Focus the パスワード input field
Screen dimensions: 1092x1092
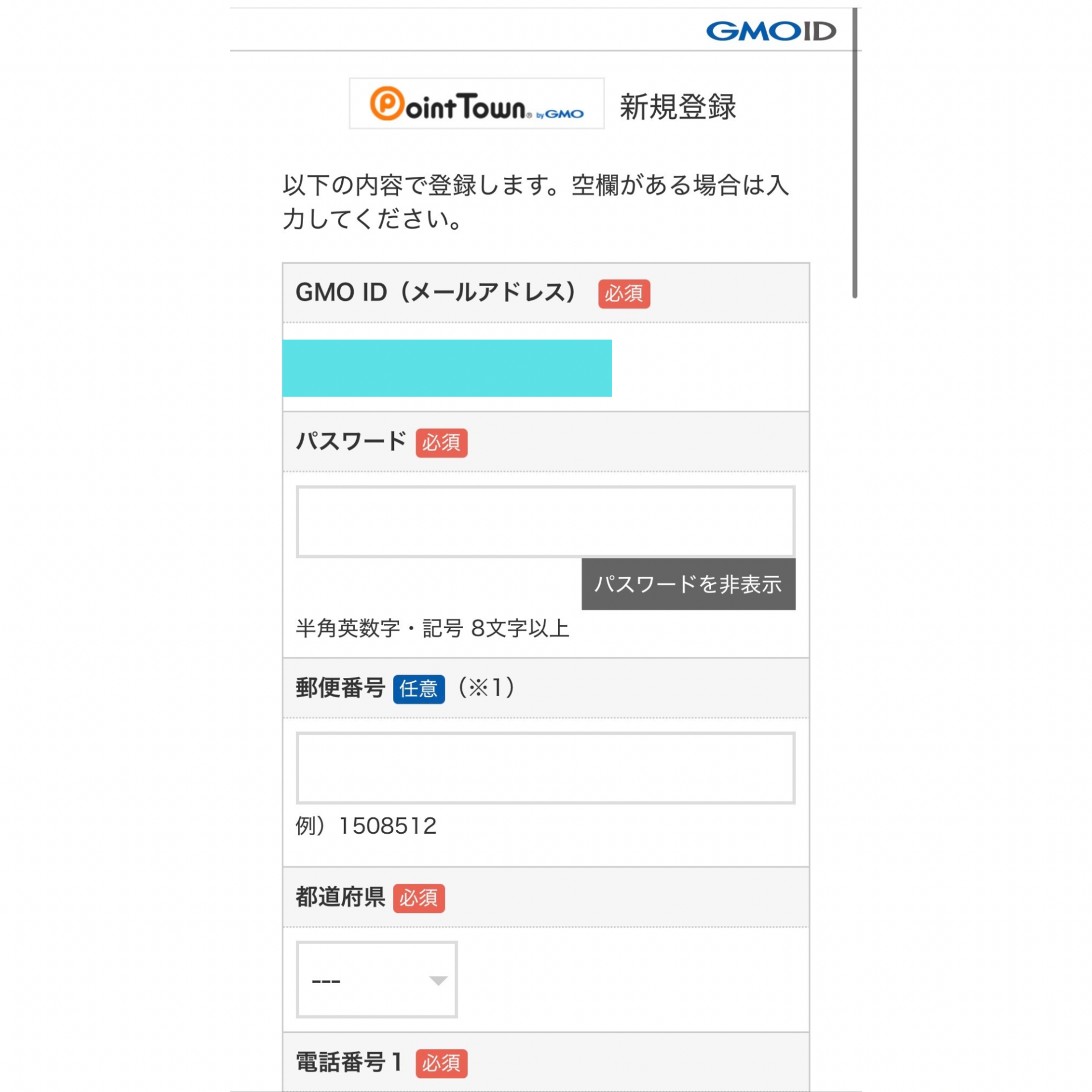[x=545, y=522]
